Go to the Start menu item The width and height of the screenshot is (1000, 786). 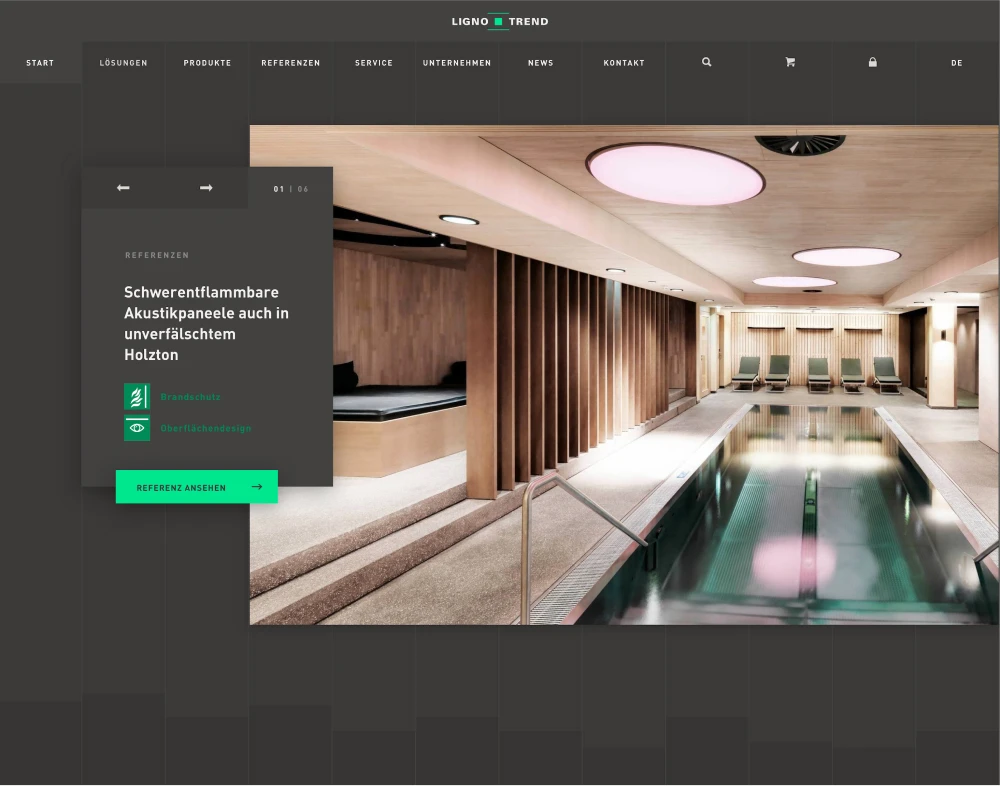coord(40,63)
